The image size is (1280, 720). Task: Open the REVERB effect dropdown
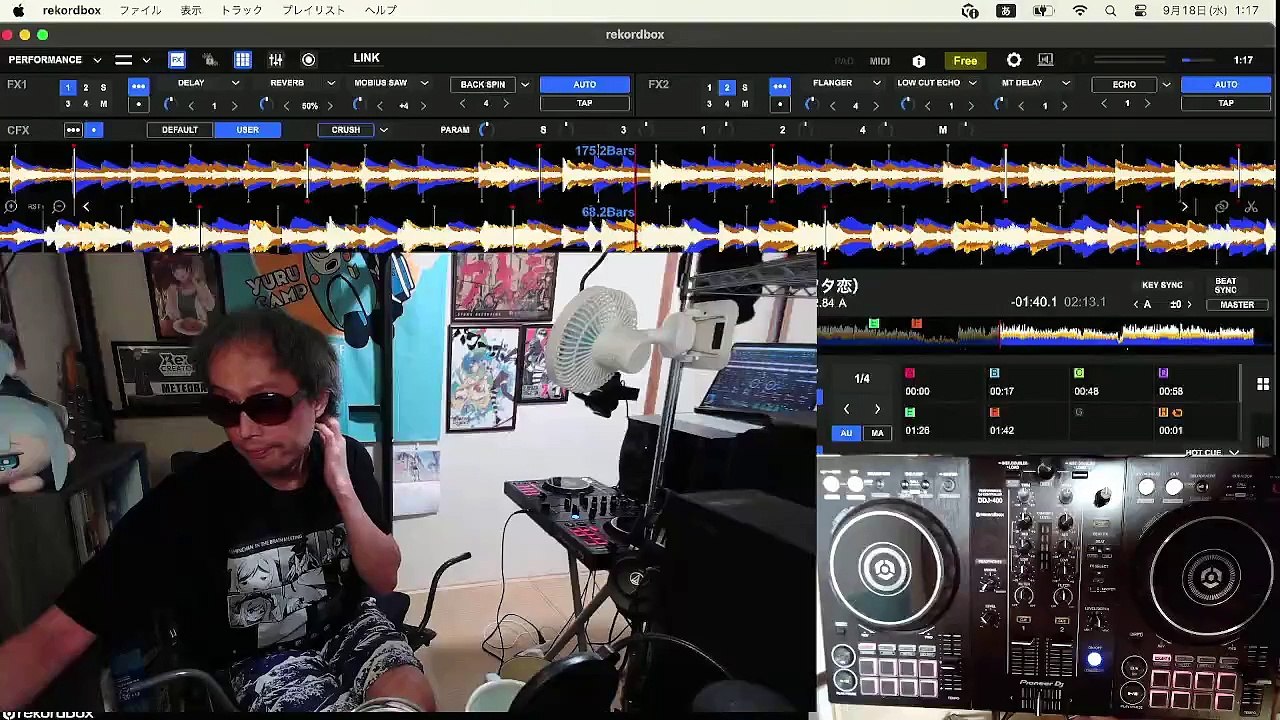[331, 84]
